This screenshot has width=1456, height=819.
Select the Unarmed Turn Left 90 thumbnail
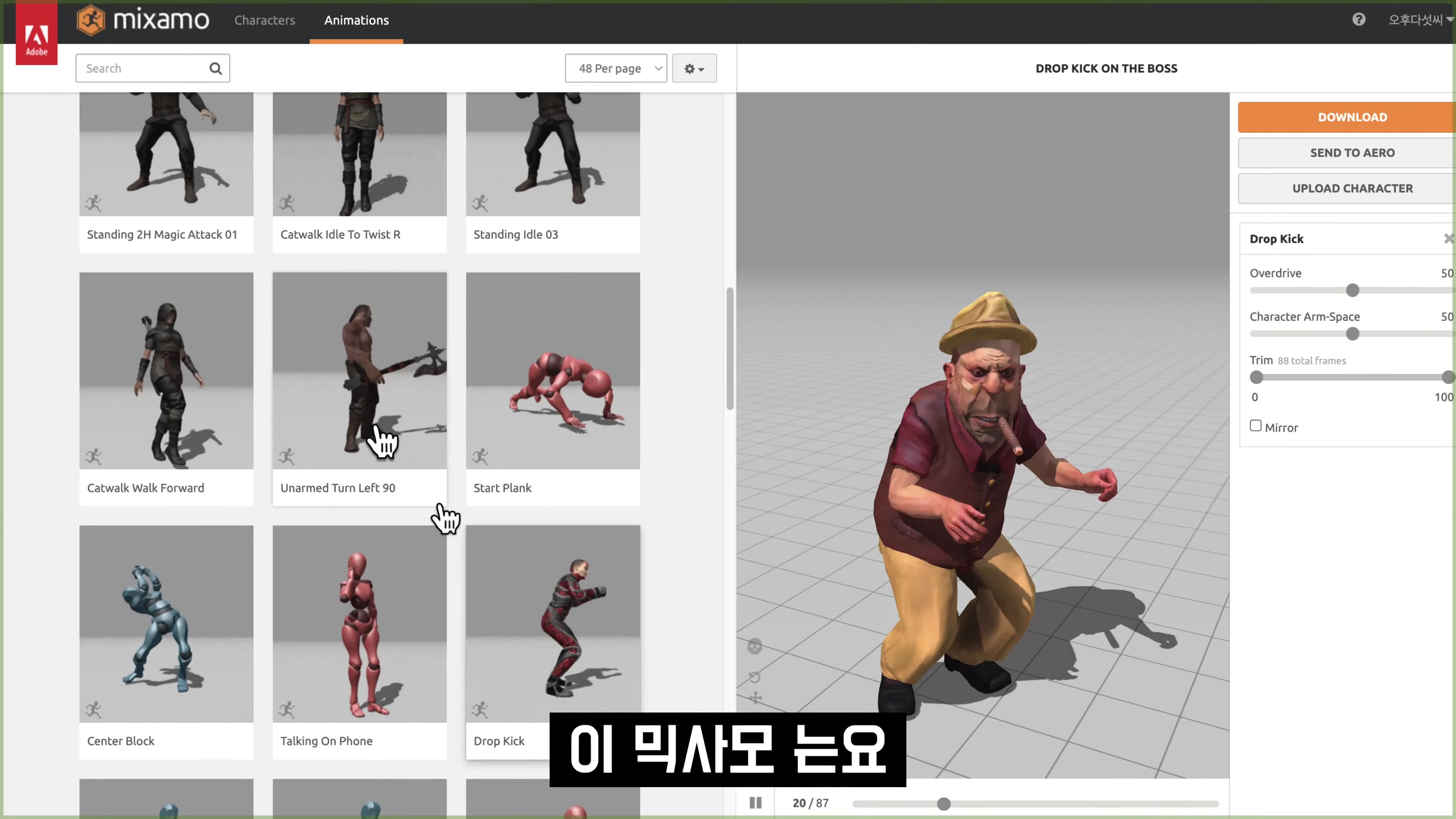coord(360,370)
